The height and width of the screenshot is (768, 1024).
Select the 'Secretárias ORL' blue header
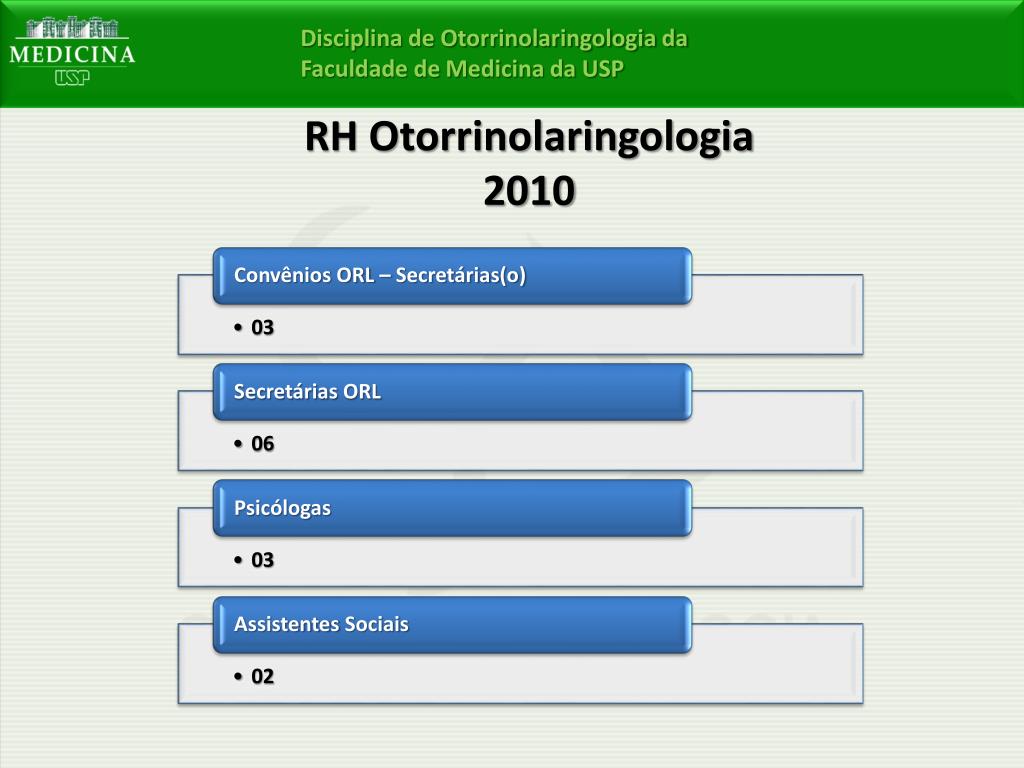(x=452, y=392)
